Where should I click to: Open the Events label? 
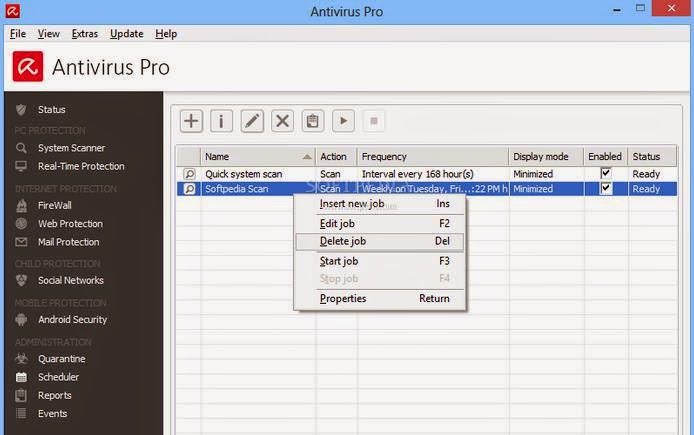tap(52, 414)
